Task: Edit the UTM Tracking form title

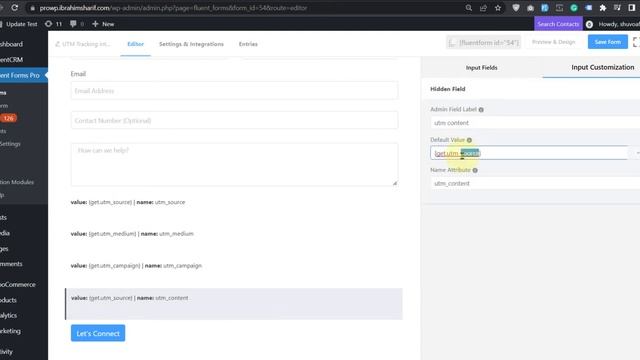Action: click(x=83, y=44)
